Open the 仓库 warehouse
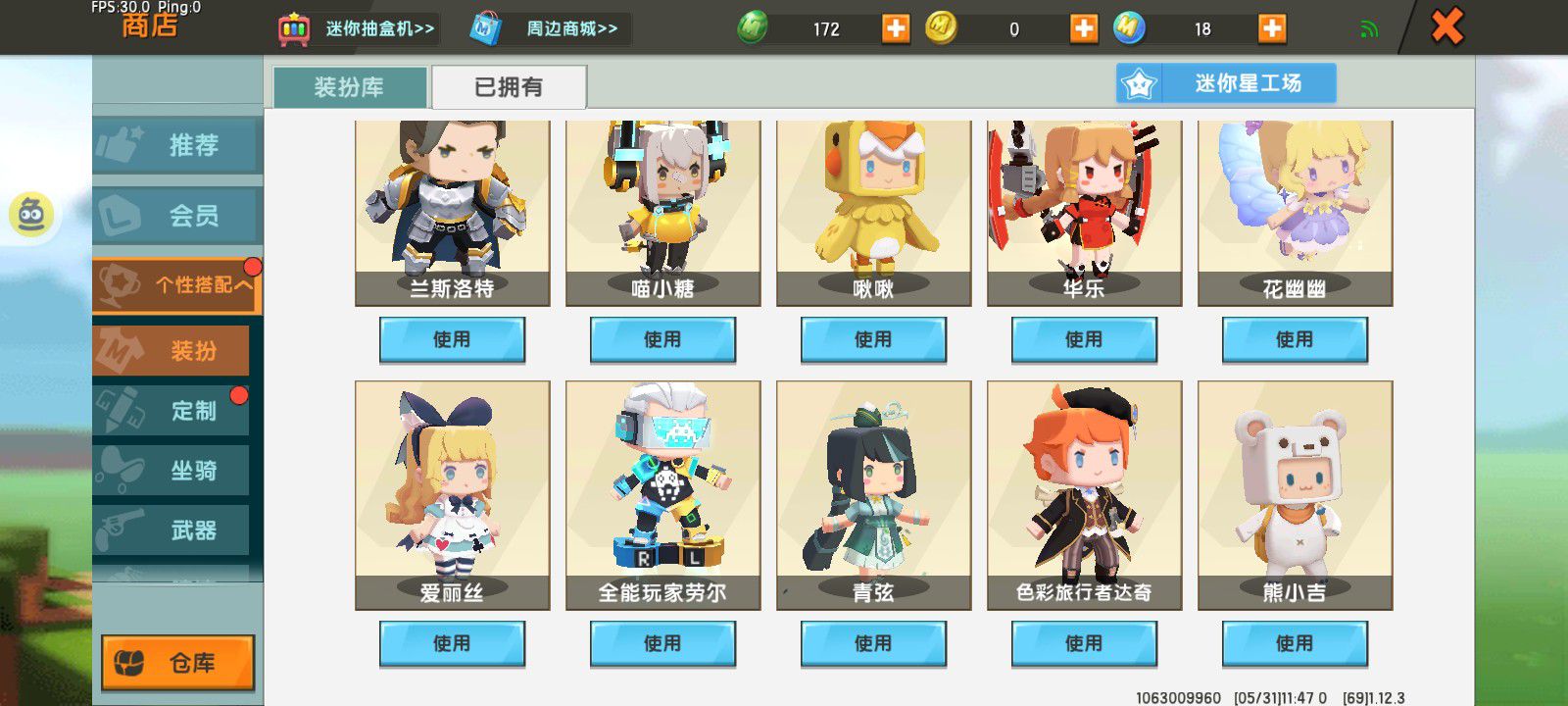1568x706 pixels. [178, 663]
